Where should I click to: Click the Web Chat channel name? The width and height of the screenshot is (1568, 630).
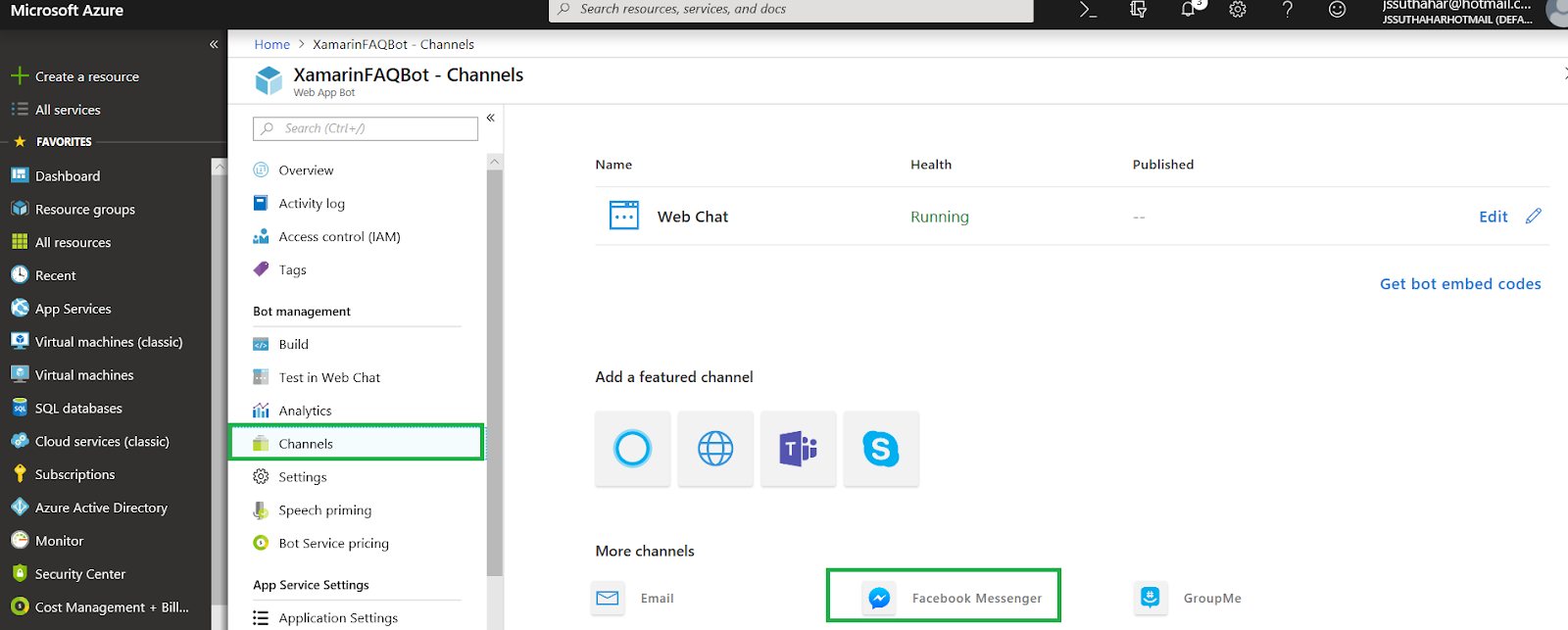point(693,217)
